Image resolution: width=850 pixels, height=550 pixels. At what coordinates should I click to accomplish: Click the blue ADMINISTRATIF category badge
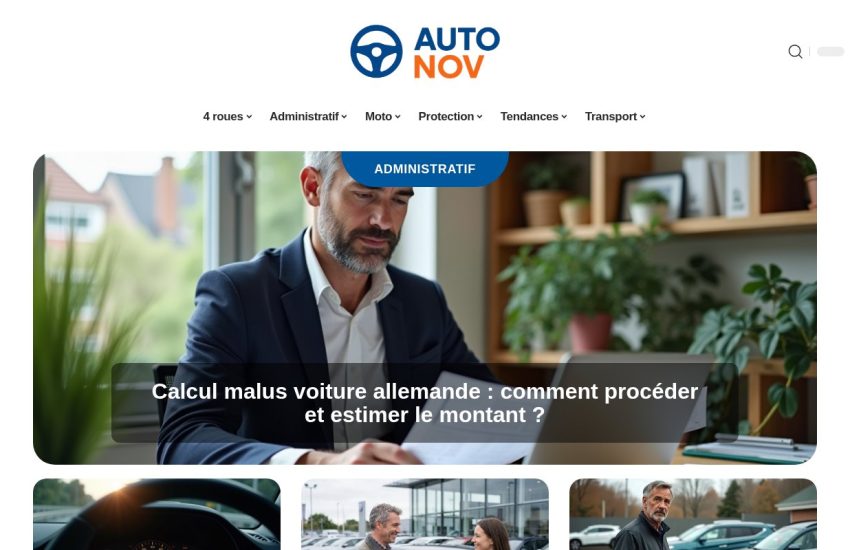click(x=425, y=169)
